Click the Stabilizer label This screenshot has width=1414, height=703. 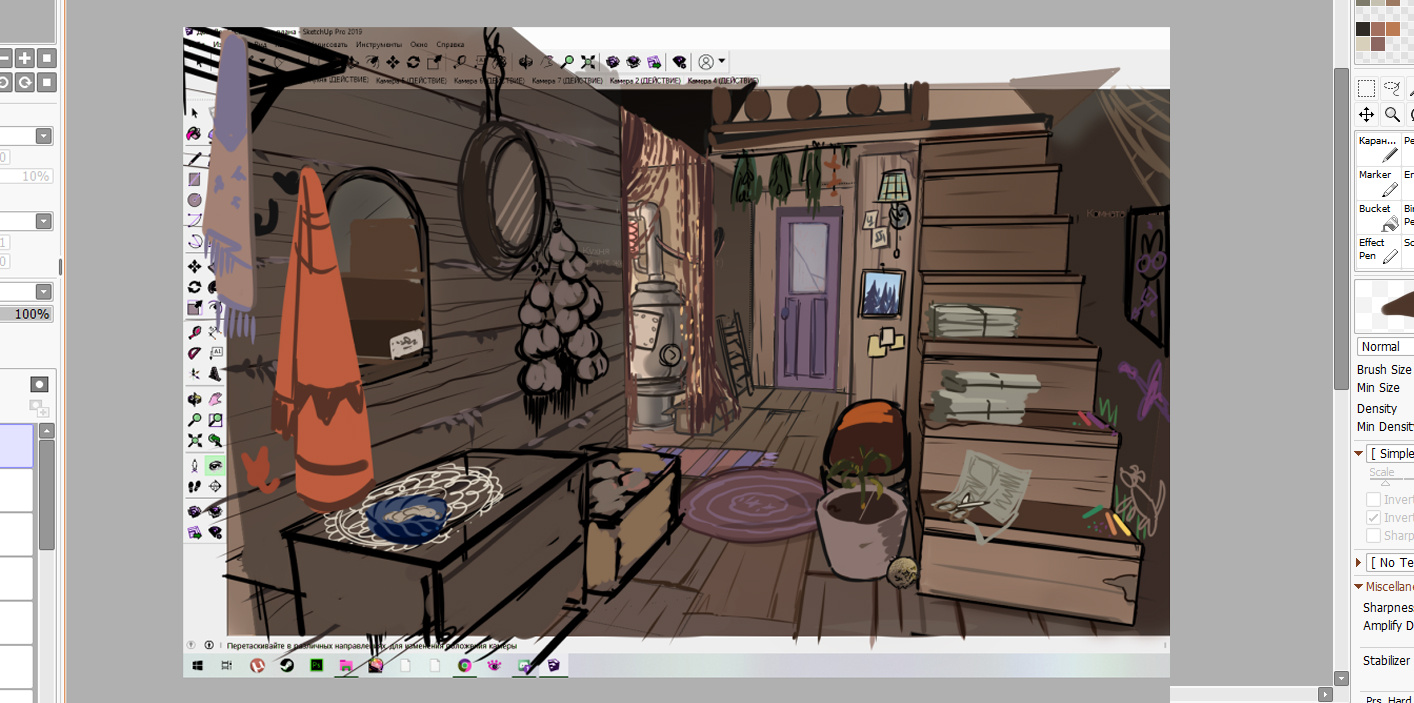[x=1386, y=661]
